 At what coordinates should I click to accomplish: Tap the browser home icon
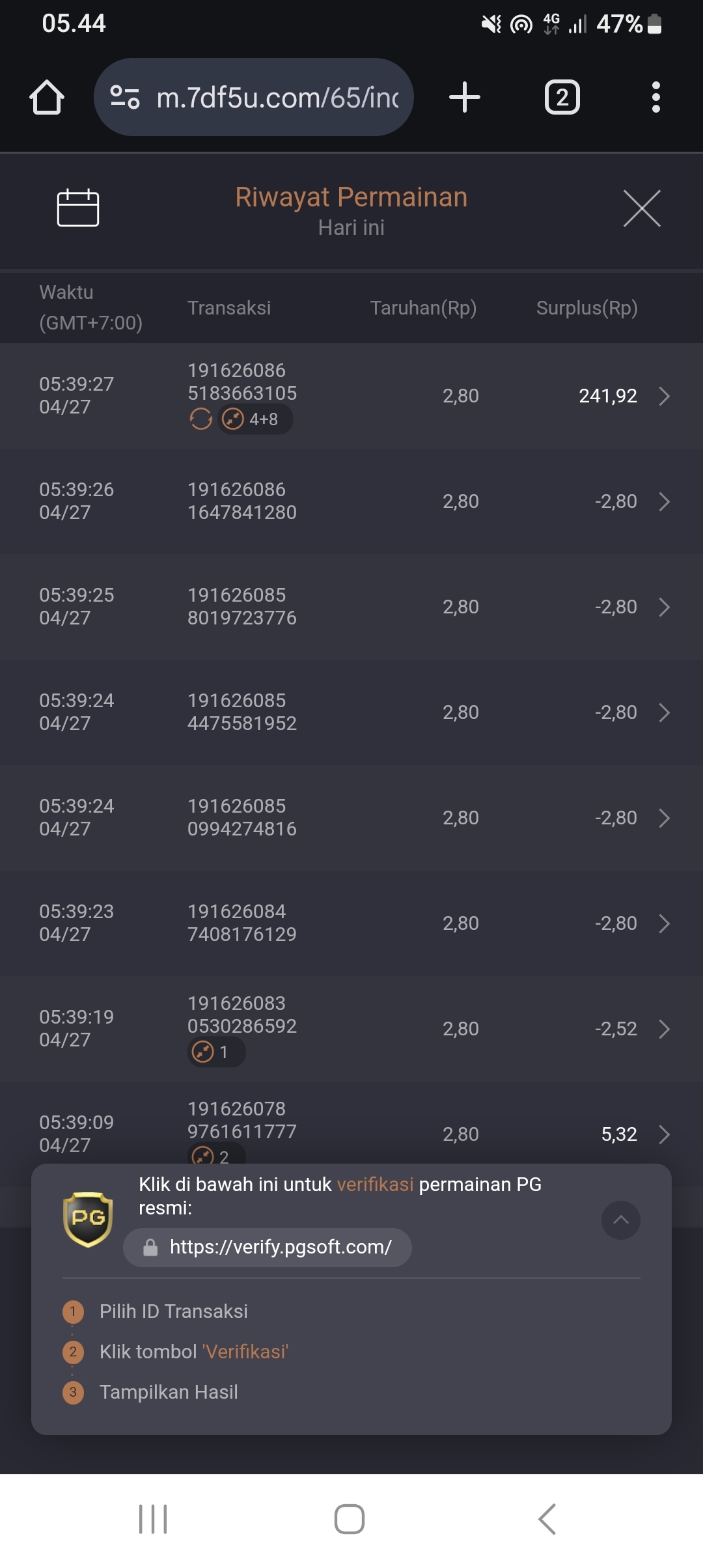coord(47,97)
